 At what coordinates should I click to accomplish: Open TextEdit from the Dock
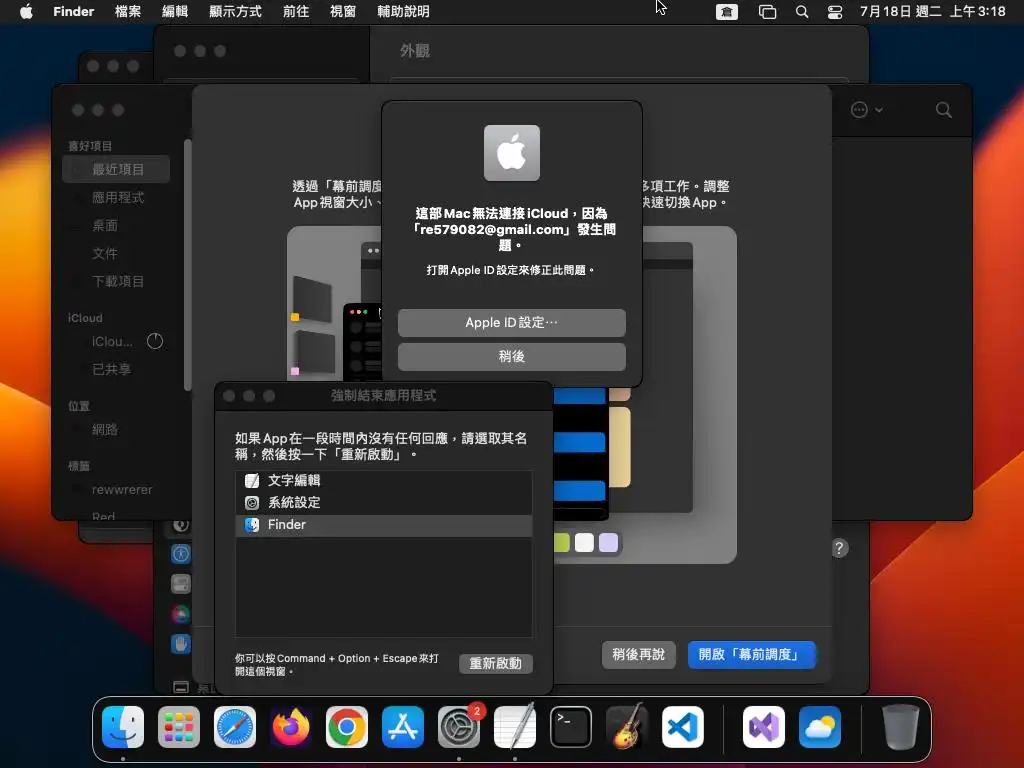(x=515, y=727)
